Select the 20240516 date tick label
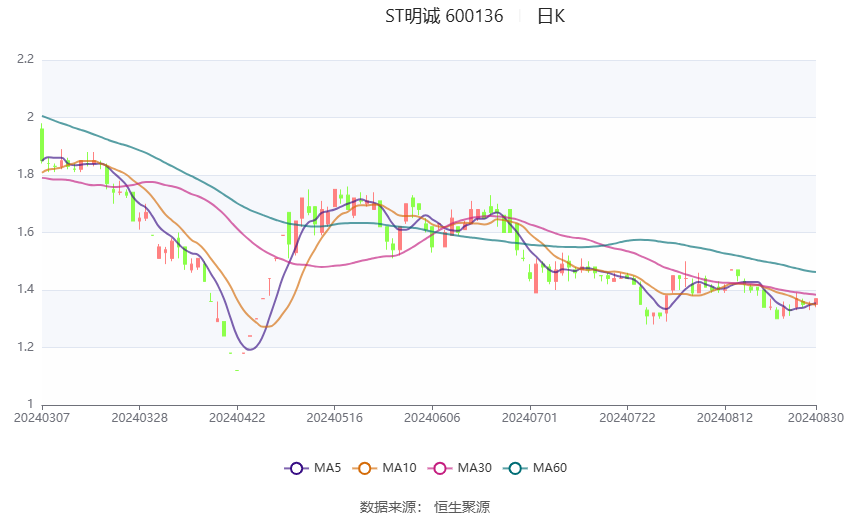This screenshot has width=850, height=517. [x=334, y=418]
